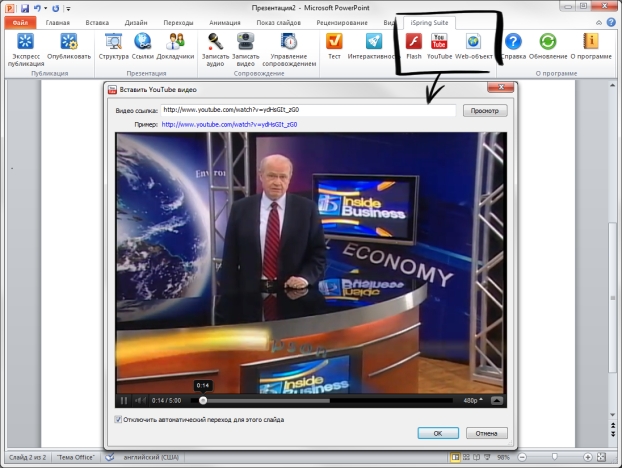Open the Файл tab
622x468 pixels.
click(21, 23)
